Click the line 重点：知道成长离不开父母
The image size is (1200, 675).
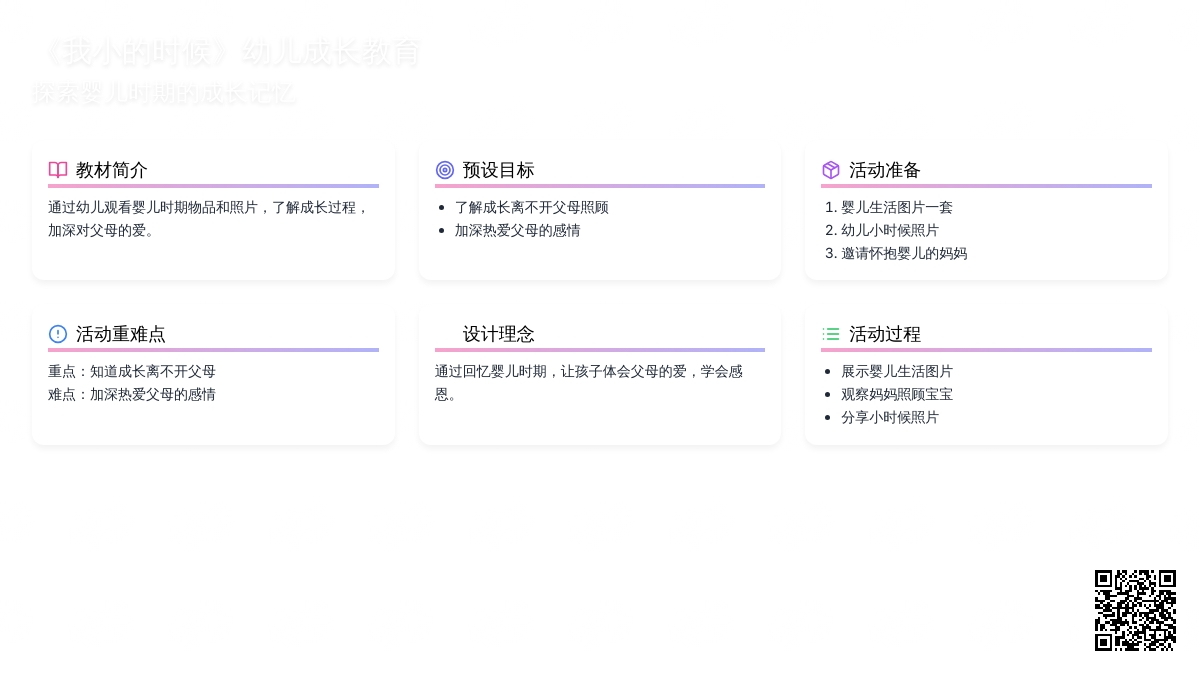132,371
